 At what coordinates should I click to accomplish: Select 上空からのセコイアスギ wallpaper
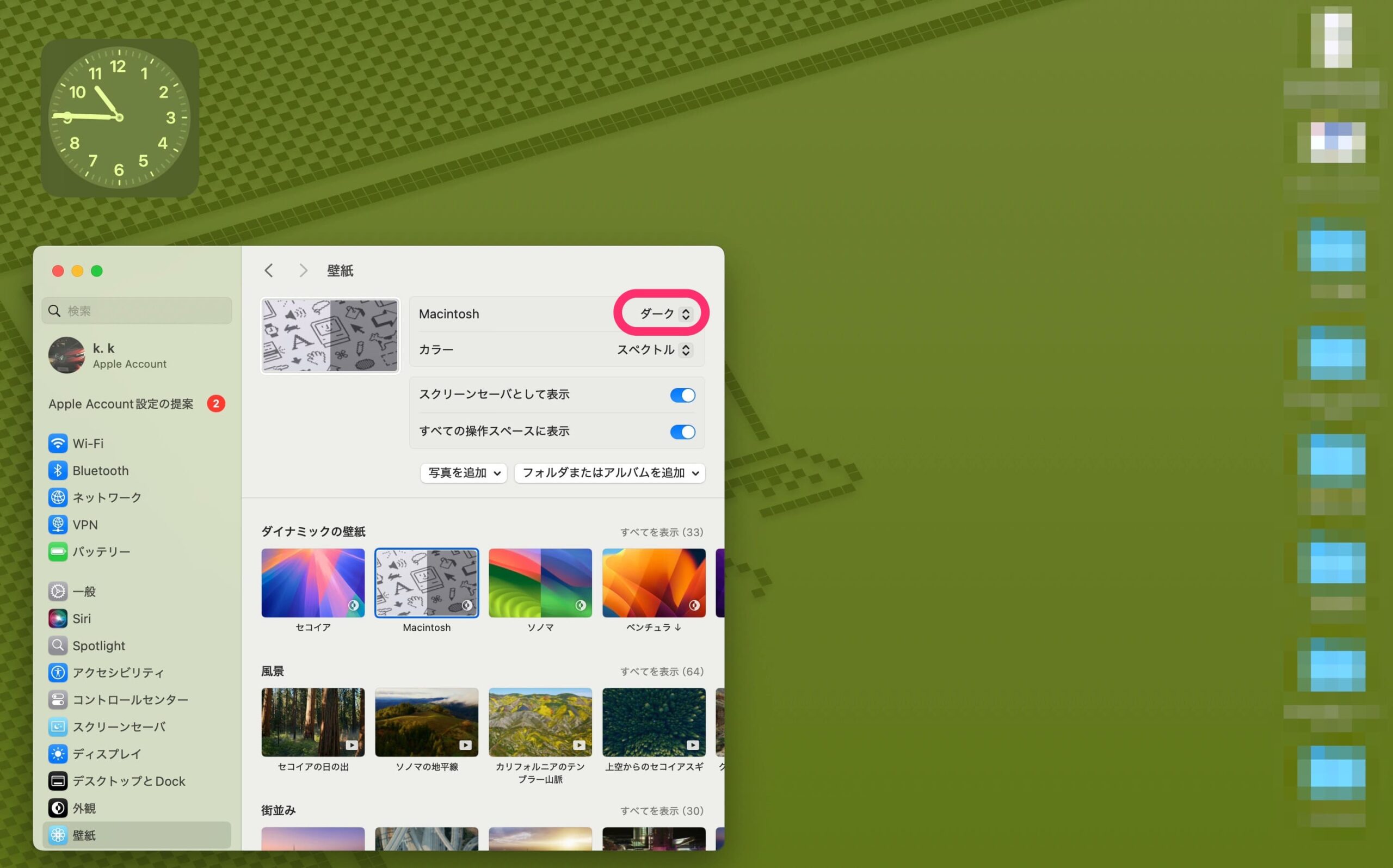click(x=654, y=722)
